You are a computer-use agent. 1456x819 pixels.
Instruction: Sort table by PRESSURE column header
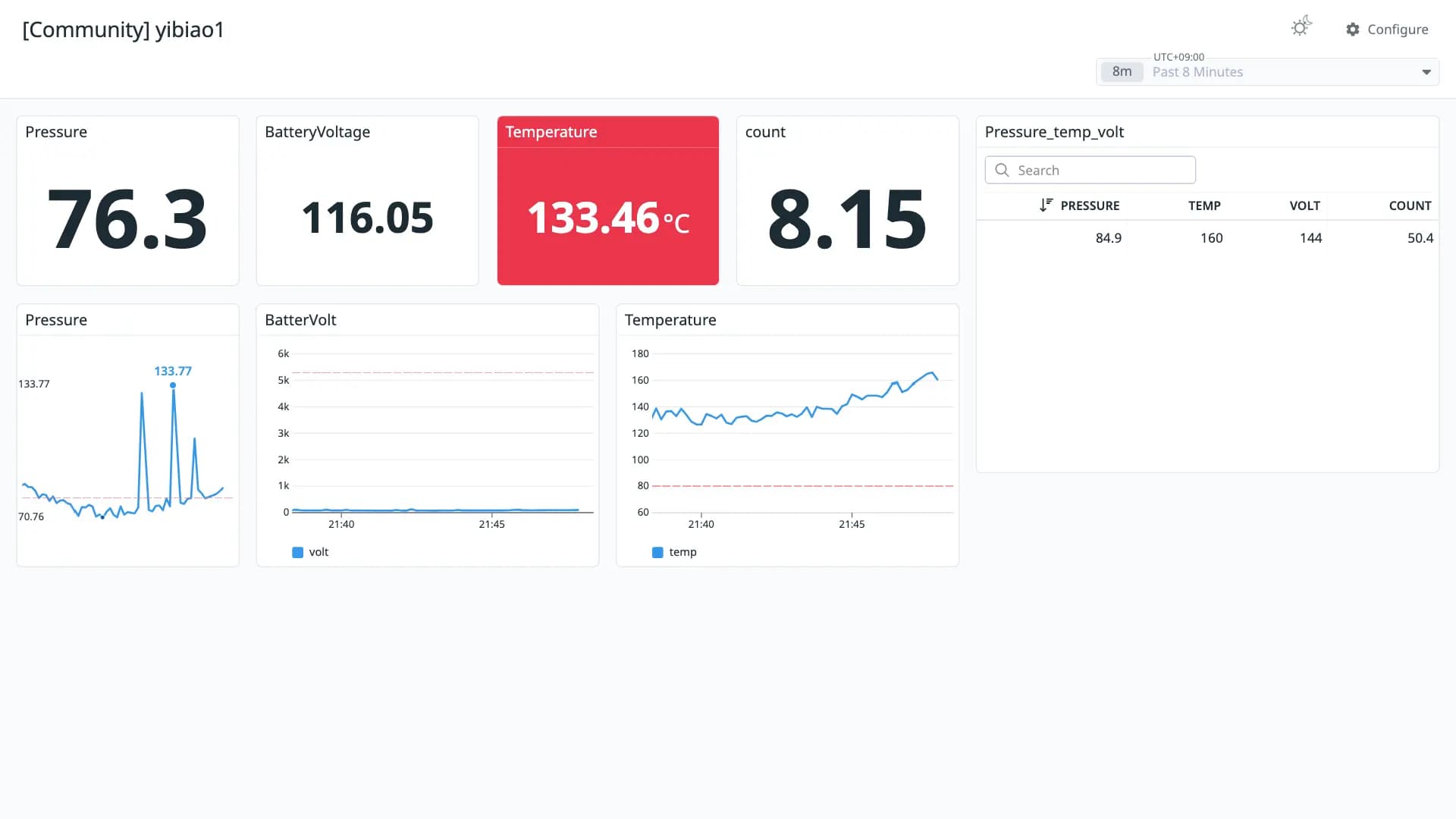[x=1090, y=206]
